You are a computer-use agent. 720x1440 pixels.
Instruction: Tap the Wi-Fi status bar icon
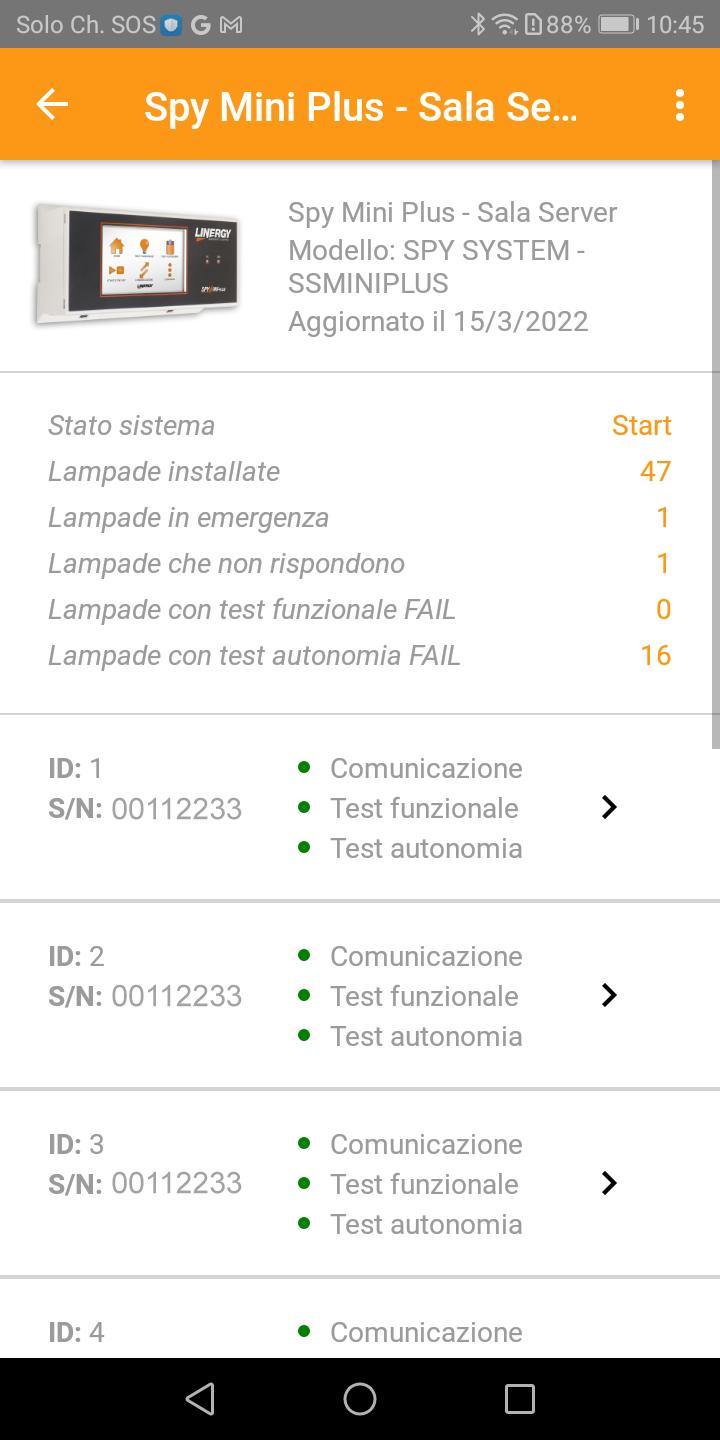[x=506, y=25]
